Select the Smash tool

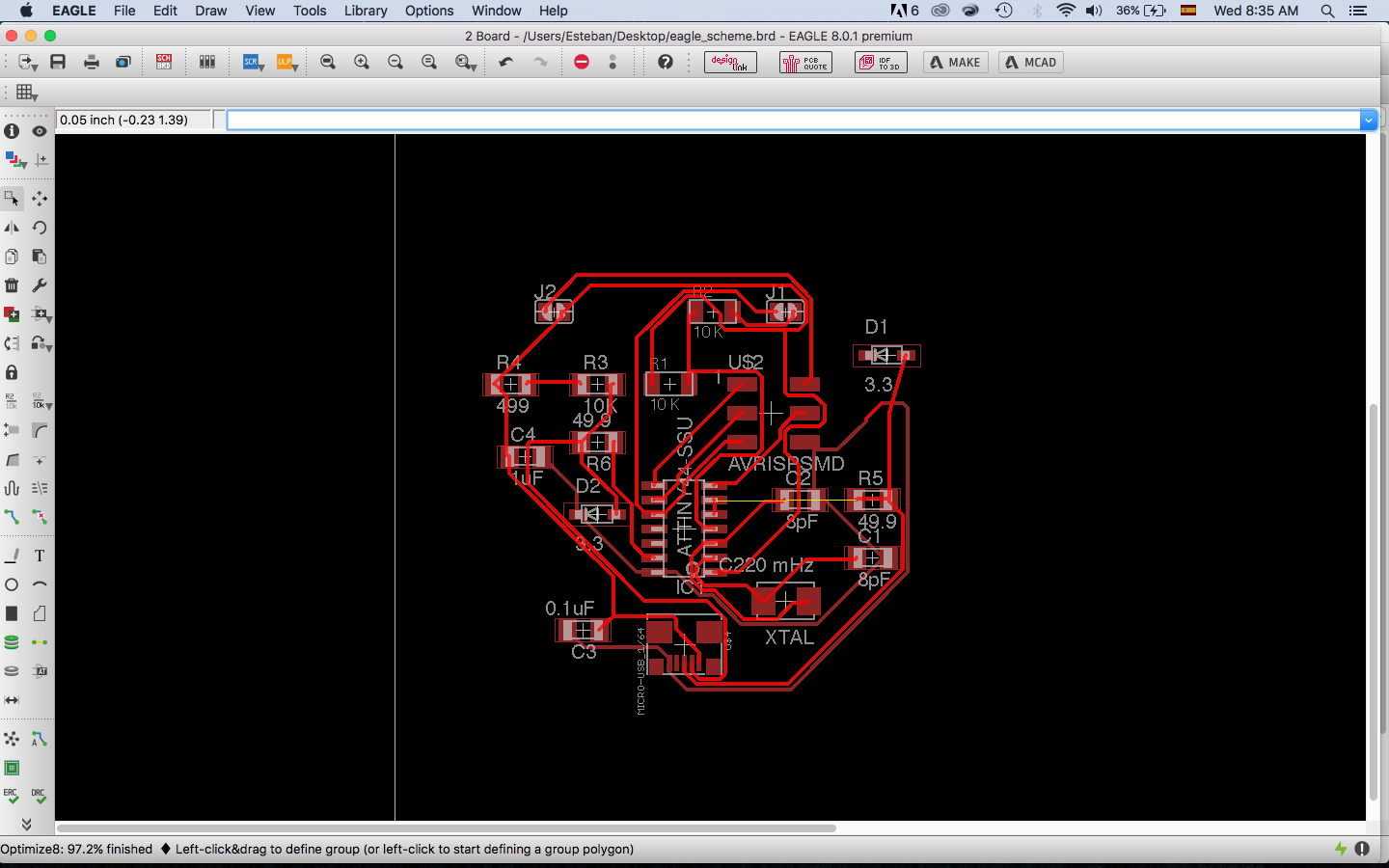[x=12, y=430]
